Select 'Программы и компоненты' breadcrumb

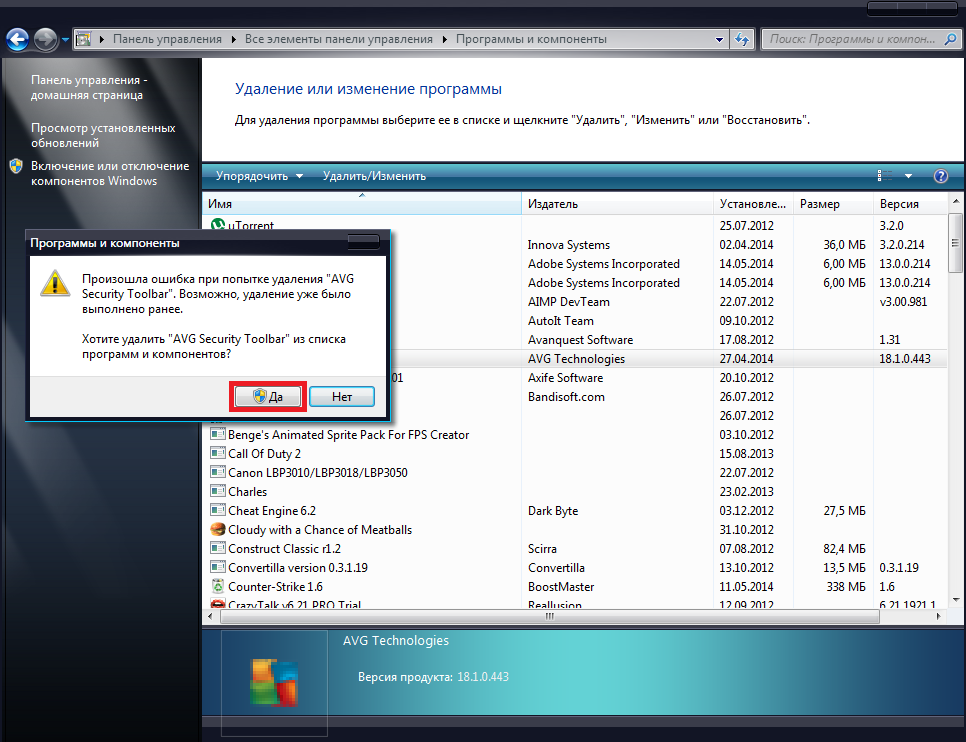(x=531, y=39)
